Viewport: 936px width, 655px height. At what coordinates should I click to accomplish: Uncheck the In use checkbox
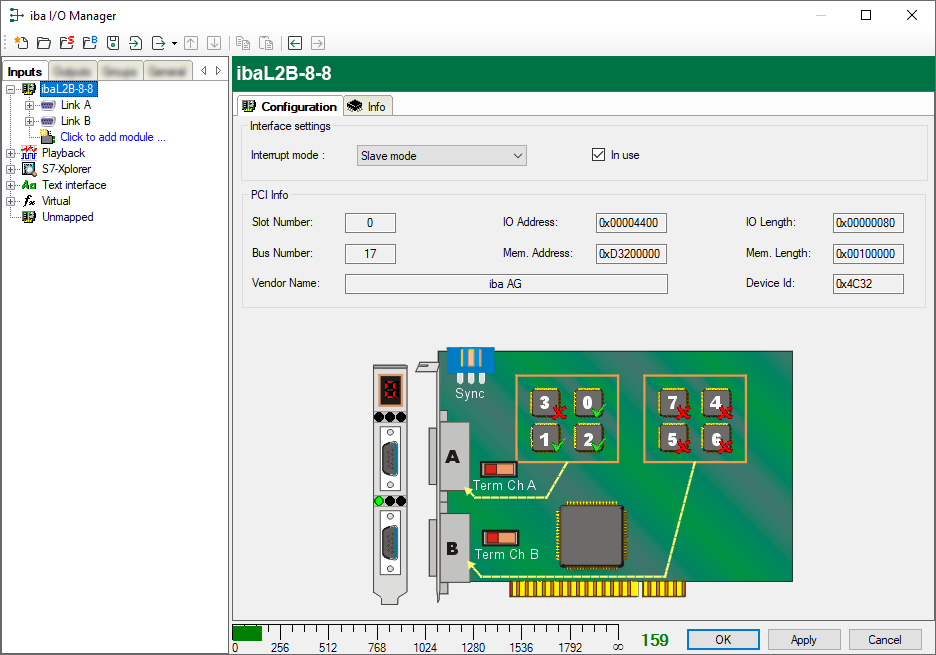click(x=599, y=155)
